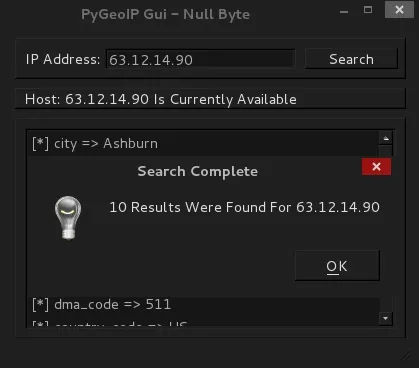Select the city => Ashburn result row
The image size is (419, 368).
(x=203, y=144)
